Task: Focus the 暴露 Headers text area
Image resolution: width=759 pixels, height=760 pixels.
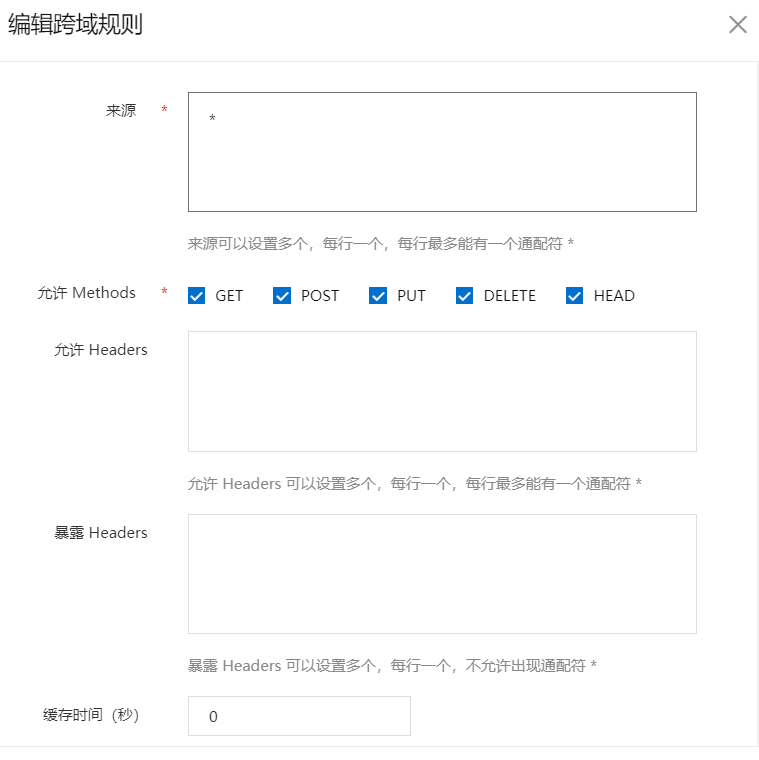Action: [442, 574]
